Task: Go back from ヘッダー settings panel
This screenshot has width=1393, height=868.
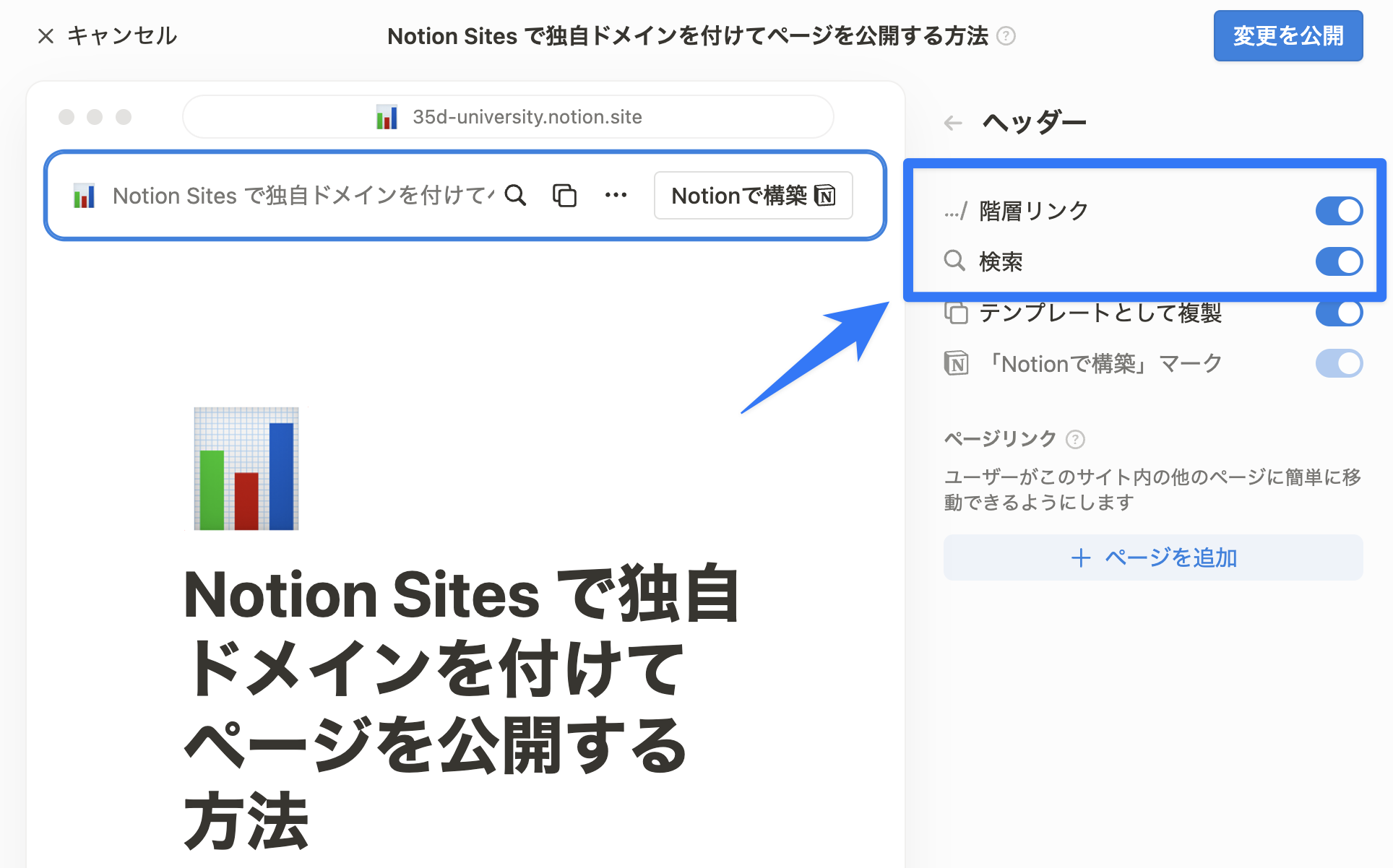Action: [x=953, y=123]
